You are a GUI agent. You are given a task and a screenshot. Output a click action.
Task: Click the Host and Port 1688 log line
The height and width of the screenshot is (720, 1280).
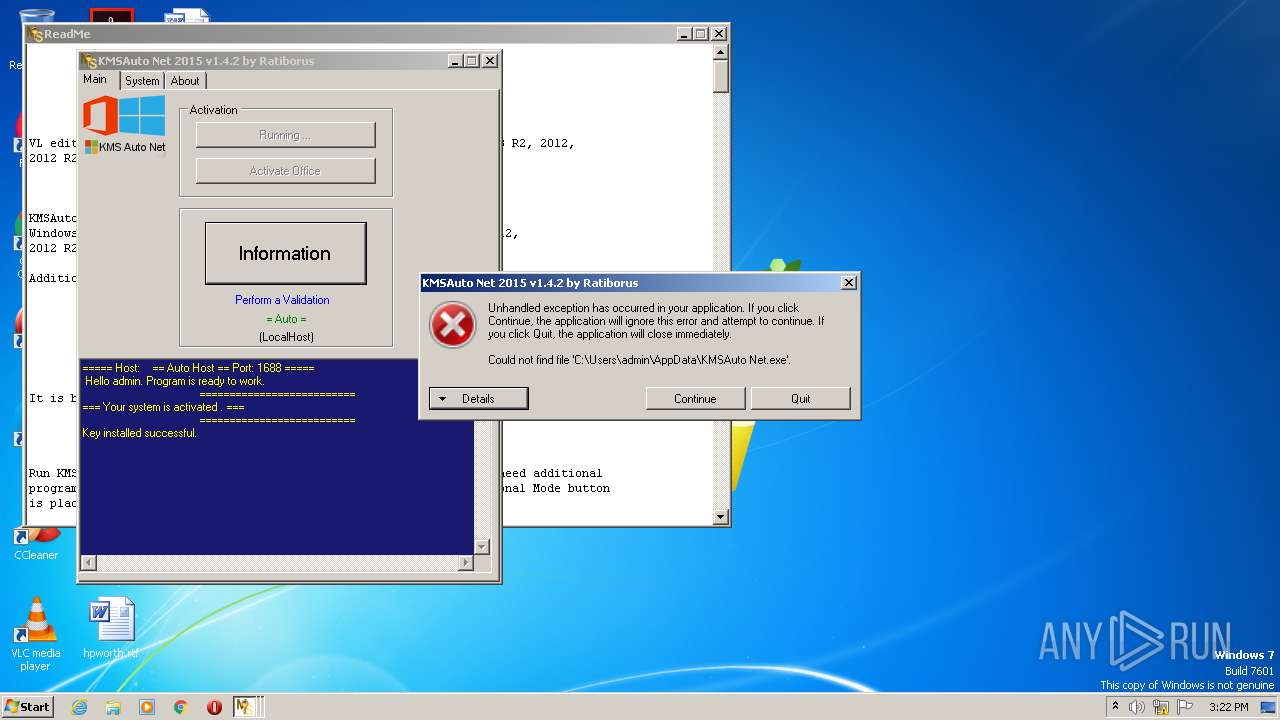pos(198,368)
